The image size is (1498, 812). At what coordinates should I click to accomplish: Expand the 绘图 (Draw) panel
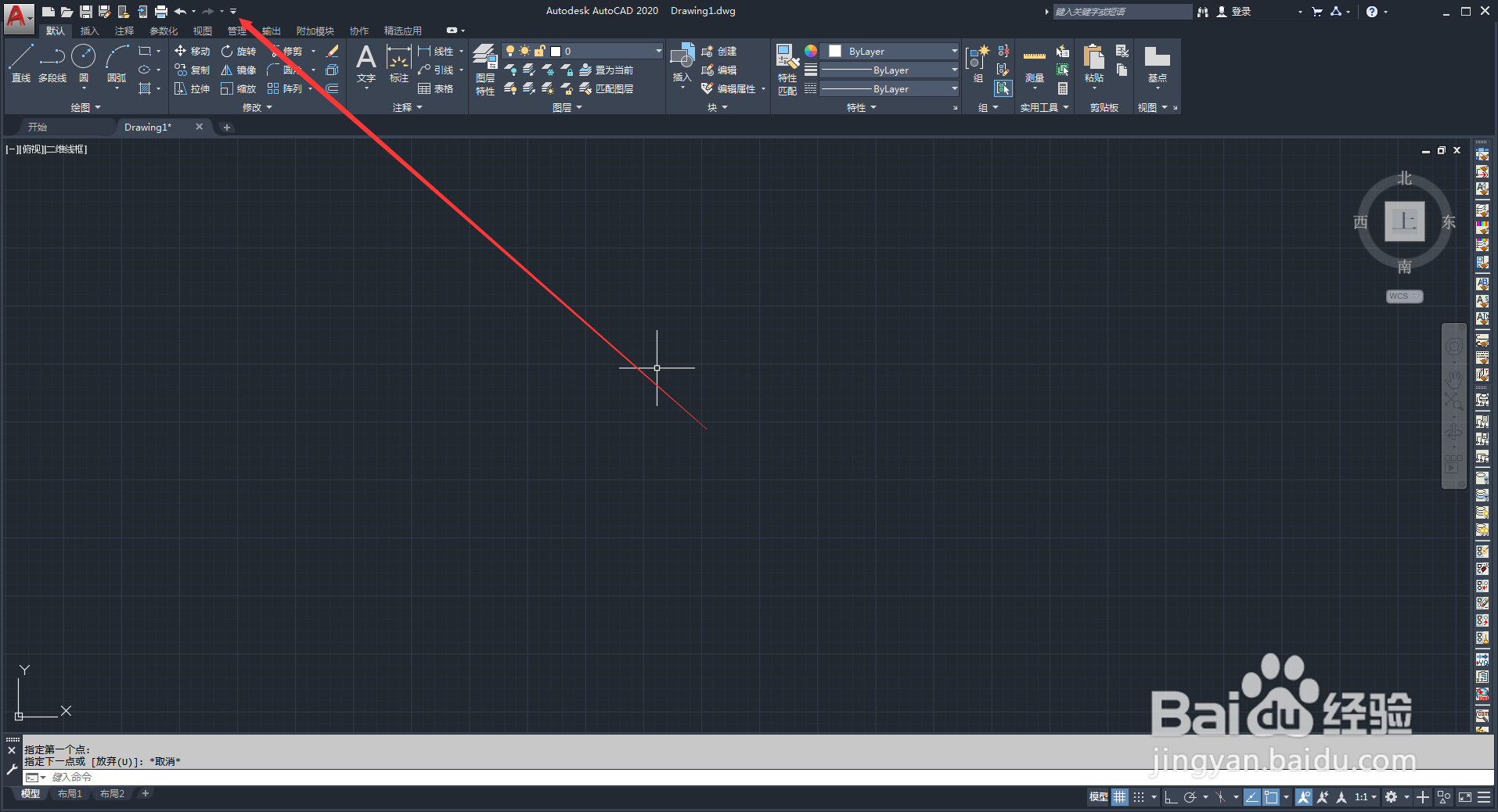85,107
